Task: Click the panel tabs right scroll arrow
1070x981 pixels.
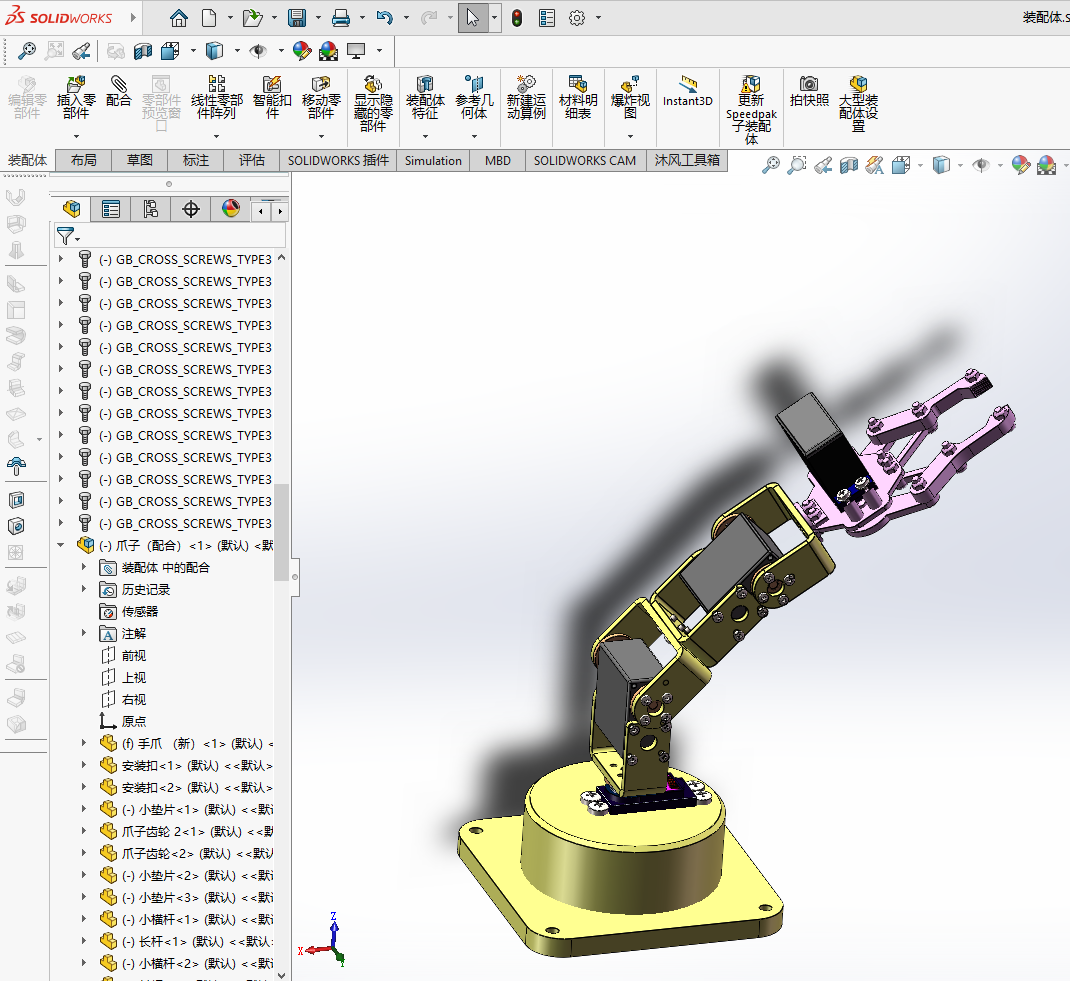Action: (280, 211)
